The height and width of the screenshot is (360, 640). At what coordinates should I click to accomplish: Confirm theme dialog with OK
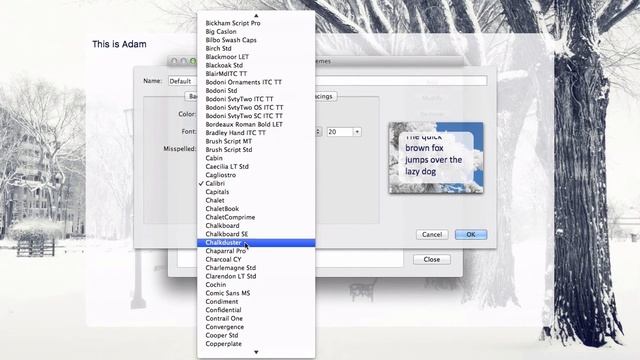(471, 235)
